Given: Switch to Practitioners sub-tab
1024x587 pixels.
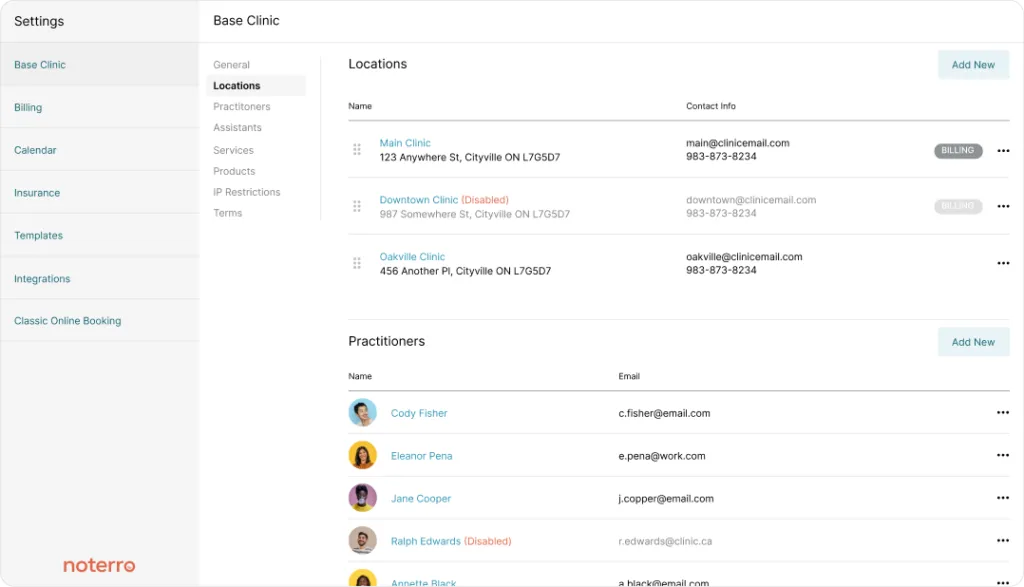Looking at the screenshot, I should (x=241, y=107).
